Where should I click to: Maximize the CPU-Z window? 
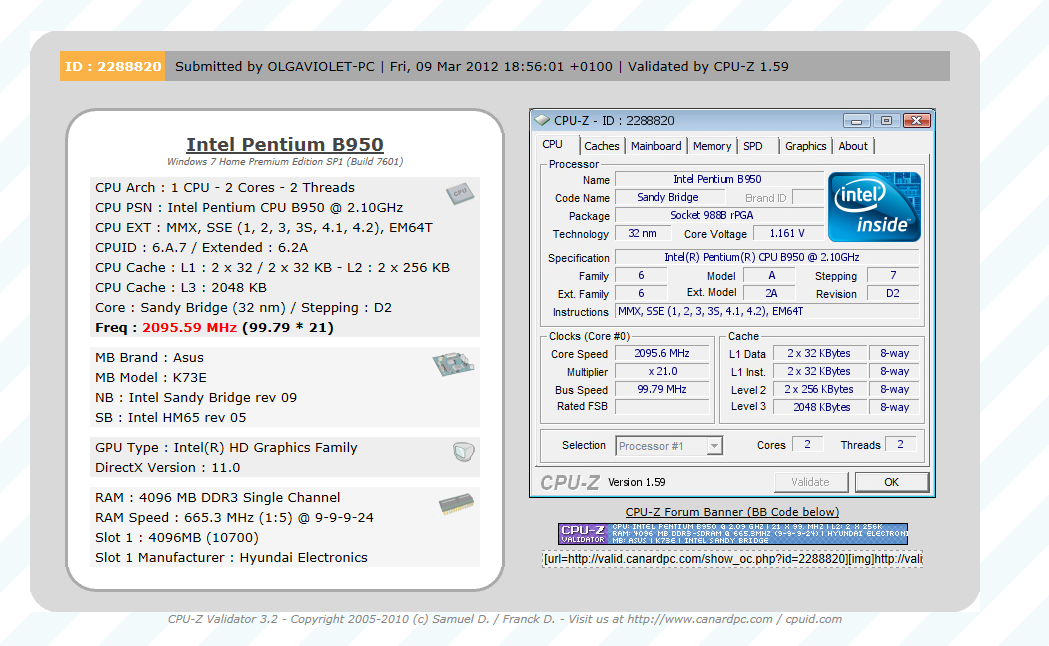886,120
